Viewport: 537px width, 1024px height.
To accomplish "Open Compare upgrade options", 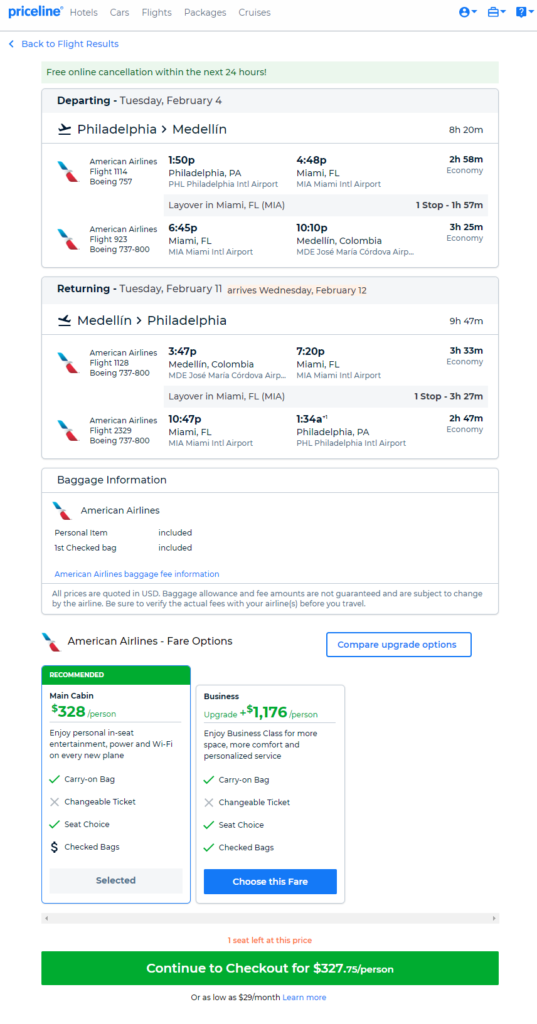I will [399, 645].
